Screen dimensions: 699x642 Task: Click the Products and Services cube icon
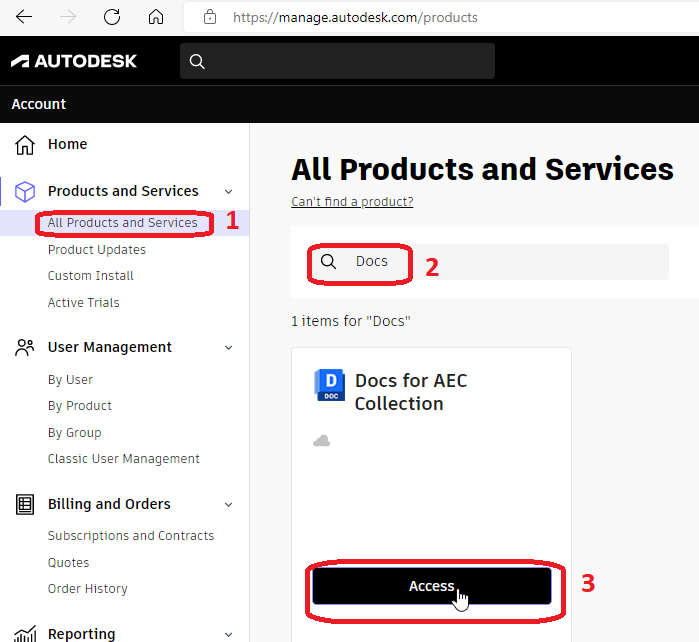click(25, 192)
